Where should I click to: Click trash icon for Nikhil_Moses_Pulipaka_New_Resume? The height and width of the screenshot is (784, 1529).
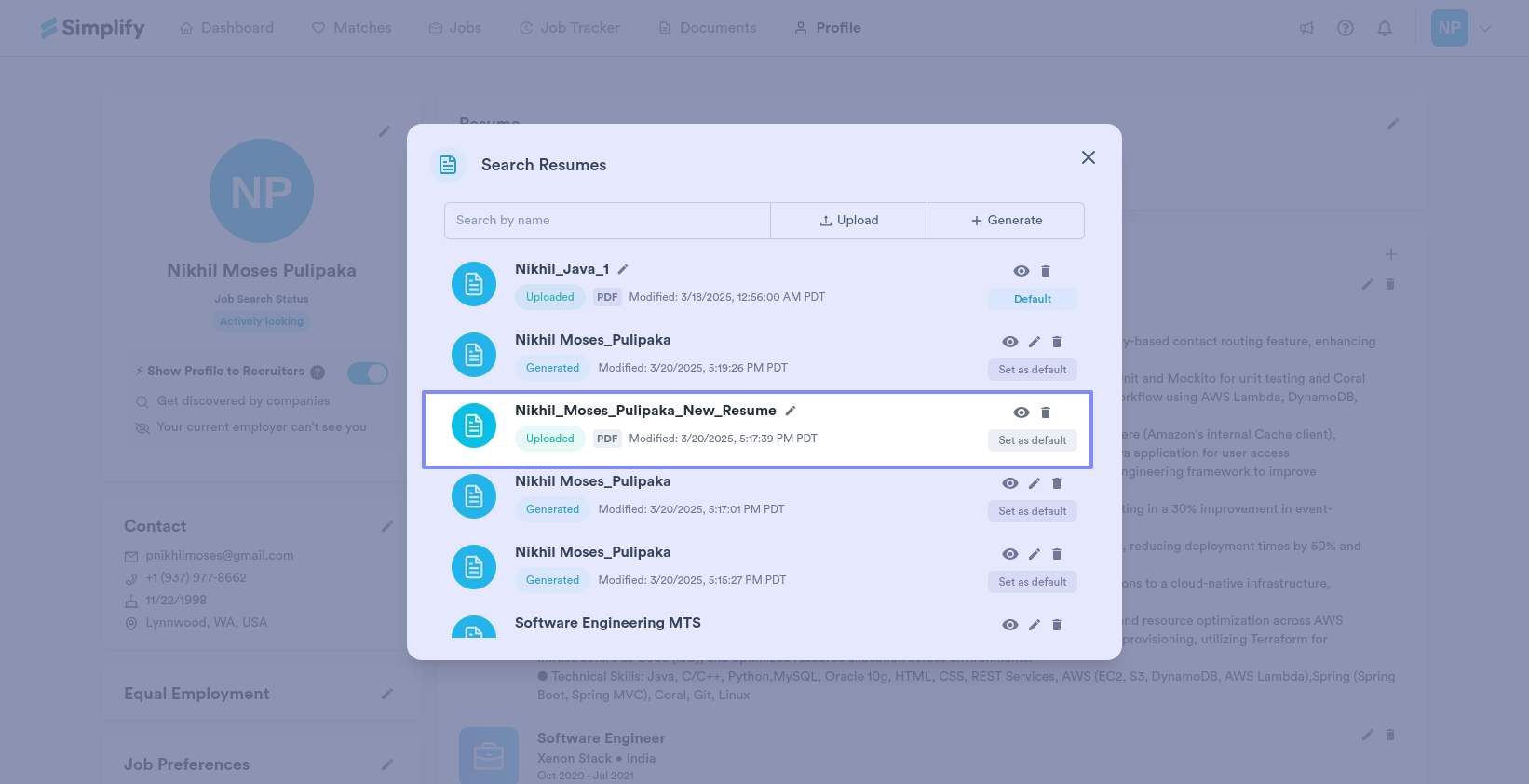(1046, 412)
